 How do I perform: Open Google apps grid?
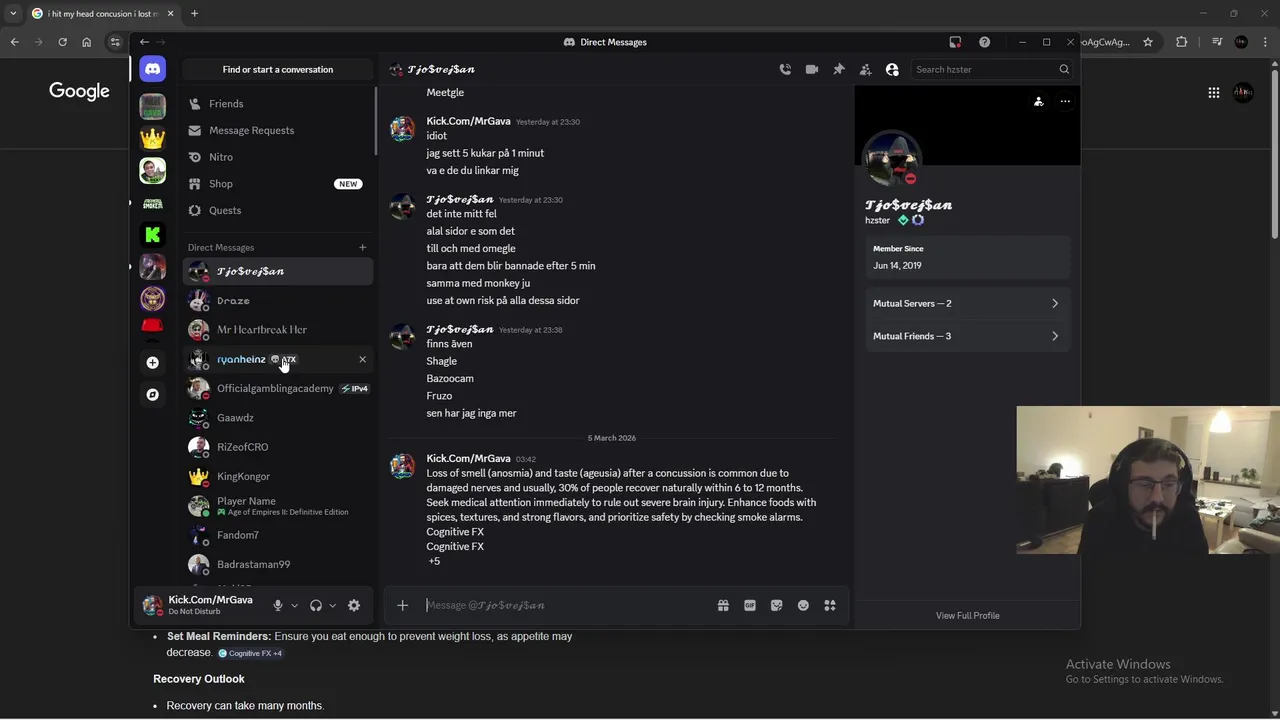tap(1214, 92)
